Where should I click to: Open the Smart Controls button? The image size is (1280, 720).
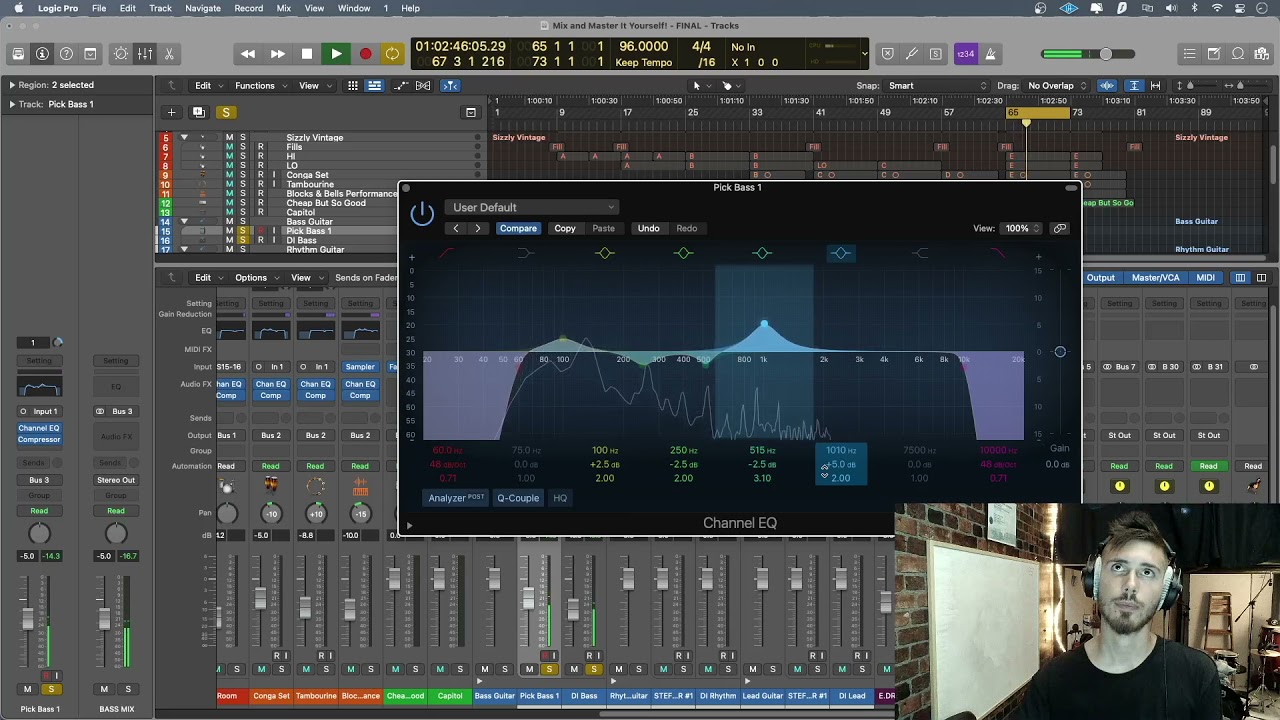(x=121, y=54)
